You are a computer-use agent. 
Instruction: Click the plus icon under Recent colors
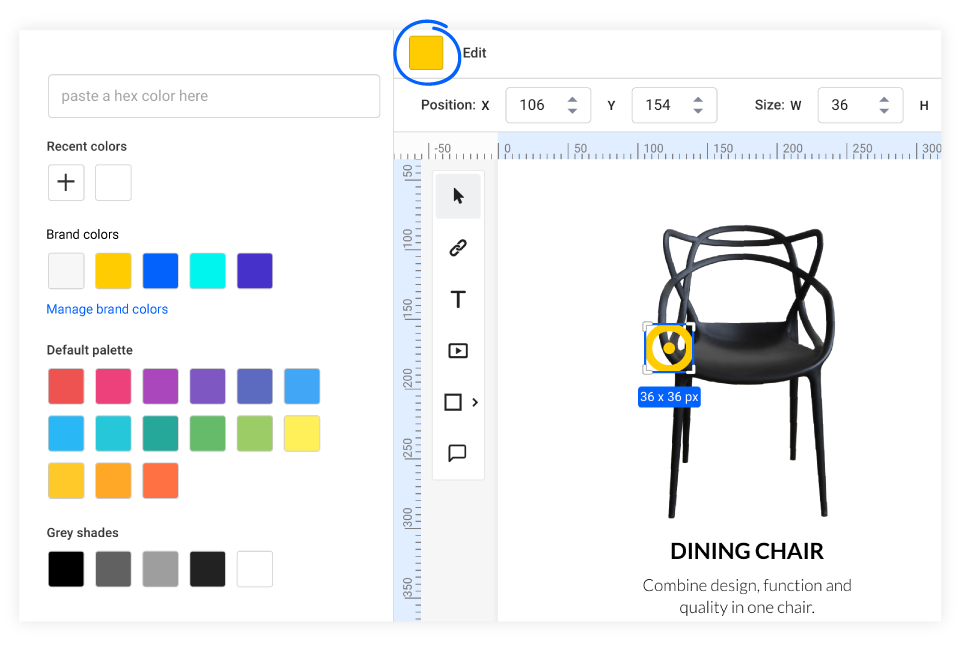click(x=66, y=182)
